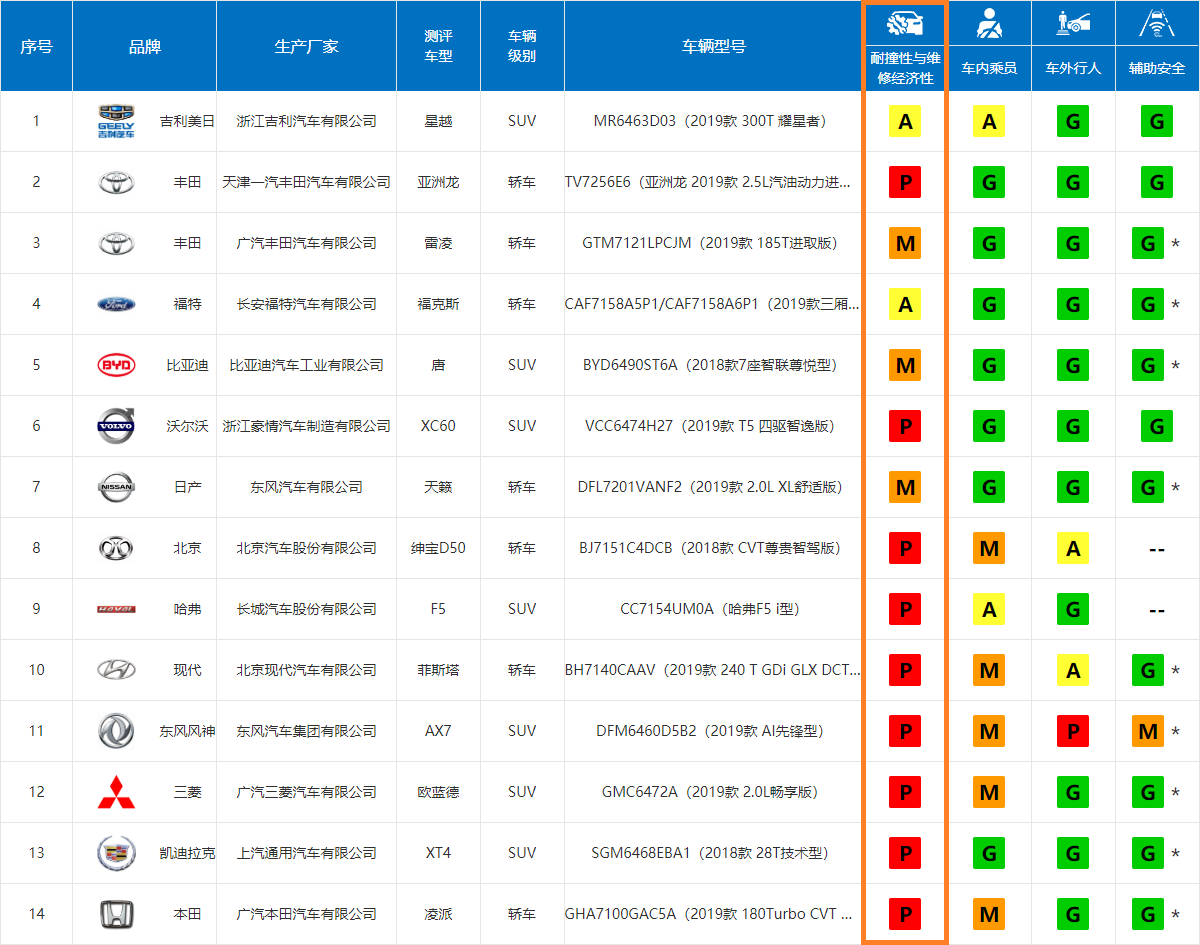Click the 吉利美日 brand name

[187, 121]
